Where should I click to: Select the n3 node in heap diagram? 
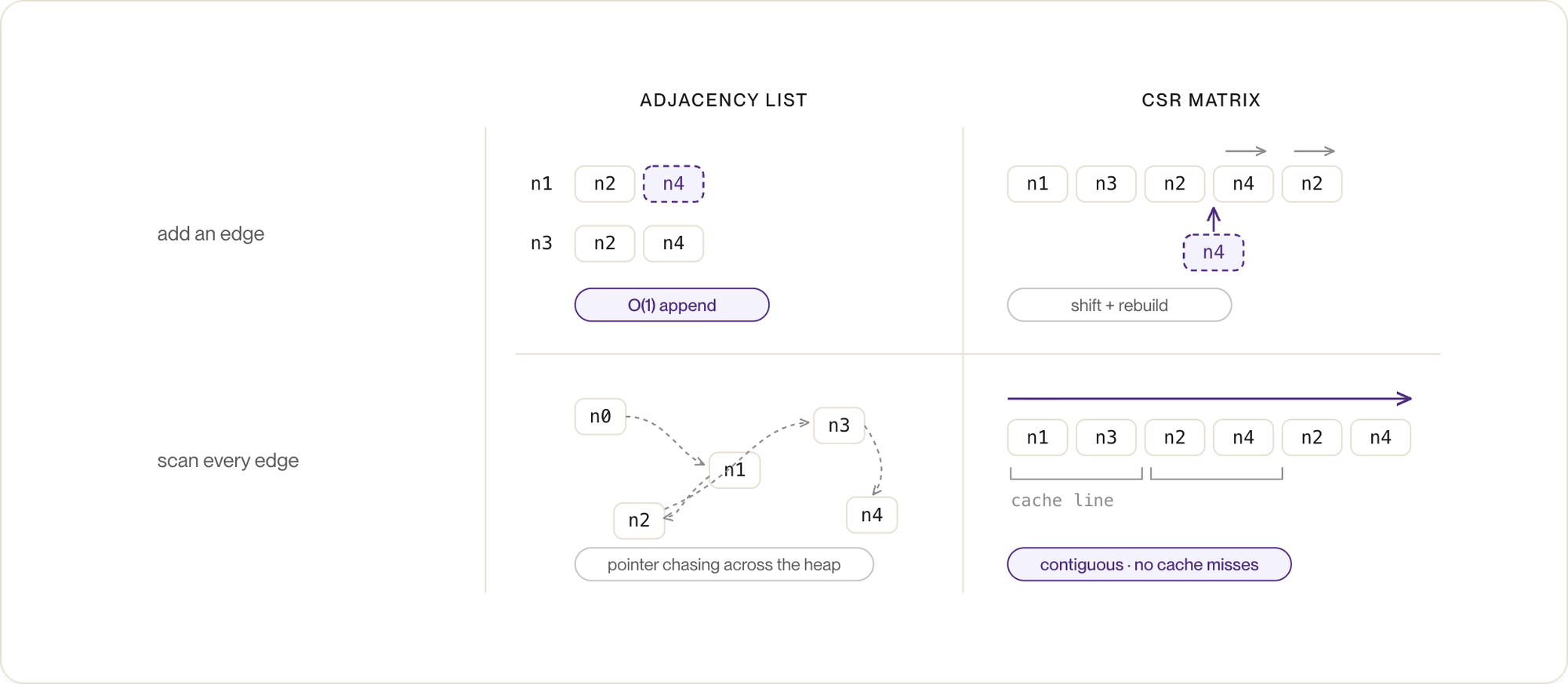click(839, 425)
